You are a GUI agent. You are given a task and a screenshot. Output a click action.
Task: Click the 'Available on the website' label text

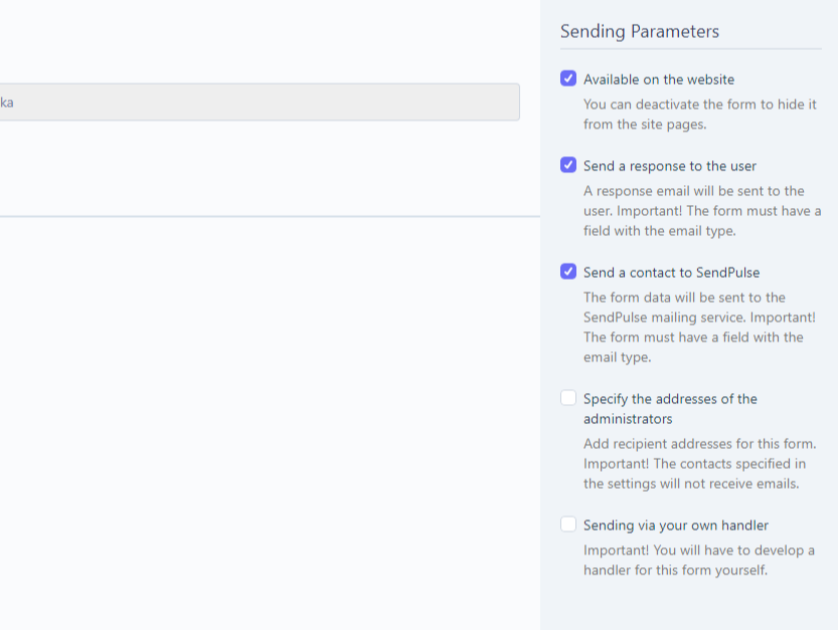click(x=658, y=80)
